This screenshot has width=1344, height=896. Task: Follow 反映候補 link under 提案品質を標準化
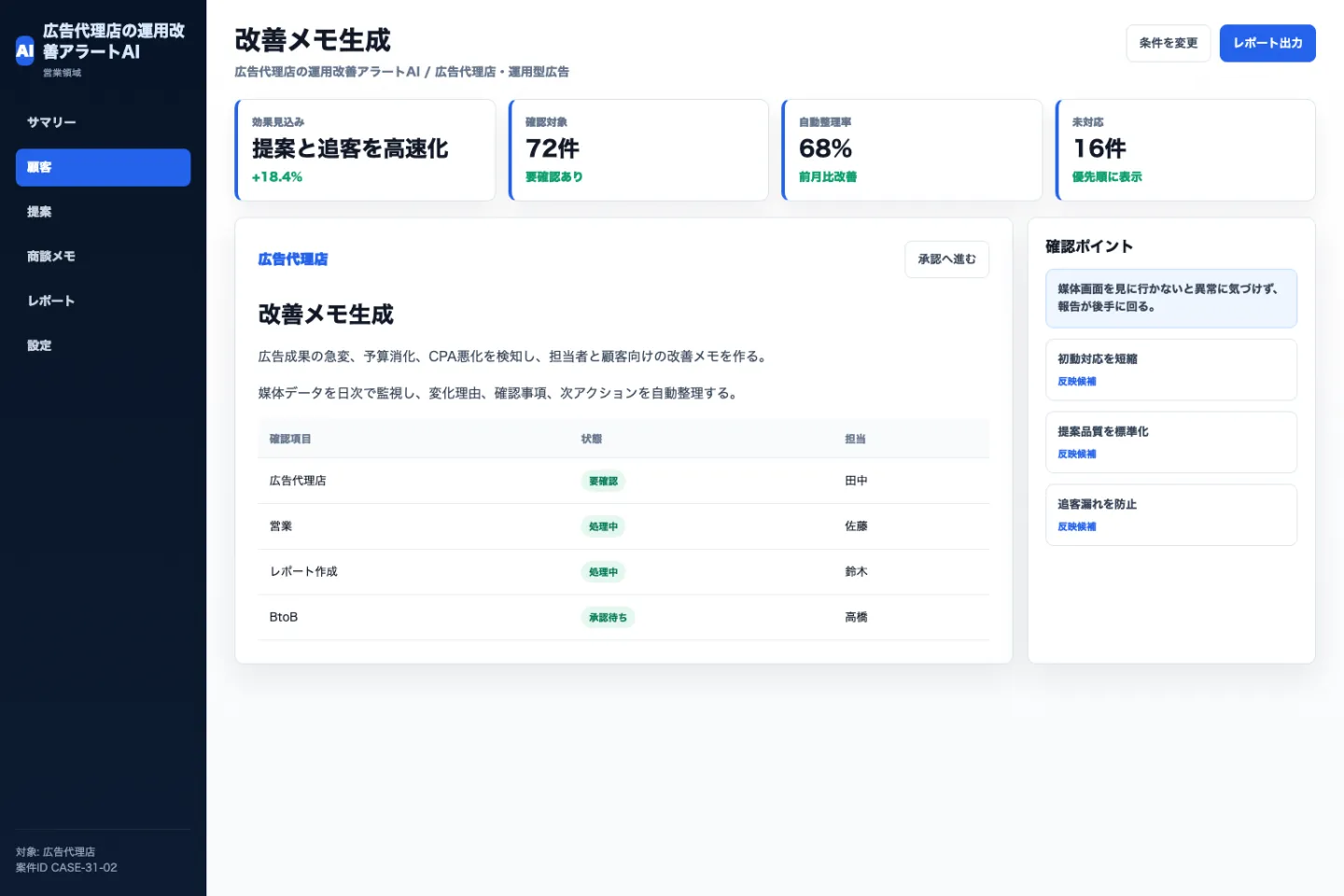click(1077, 455)
